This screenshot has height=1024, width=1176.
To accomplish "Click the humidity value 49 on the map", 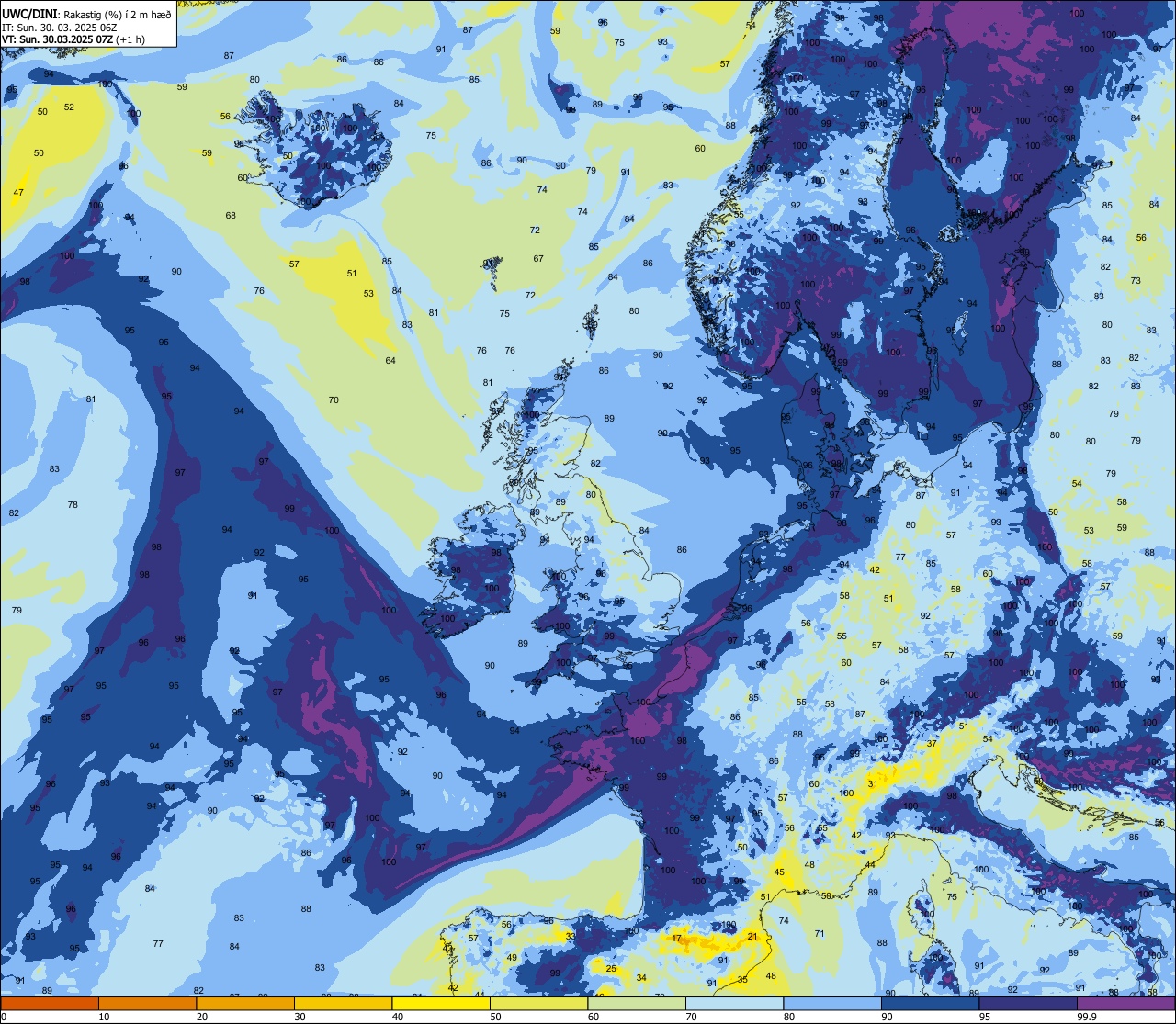I will point(512,958).
